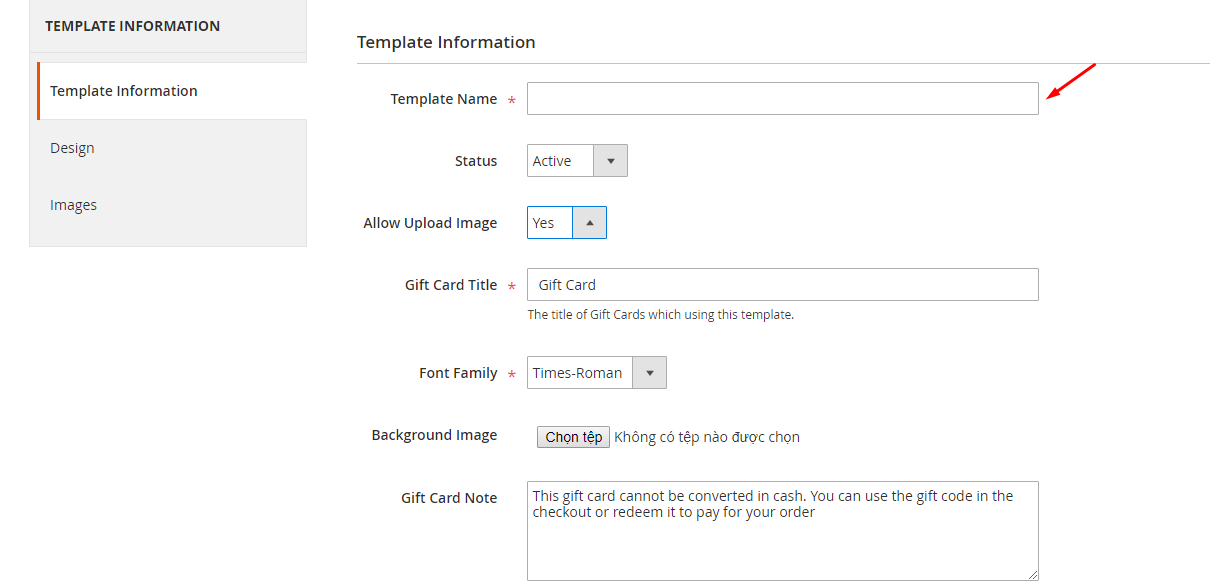
Task: Click the Gift Card Note resize grip
Action: (x=1032, y=574)
